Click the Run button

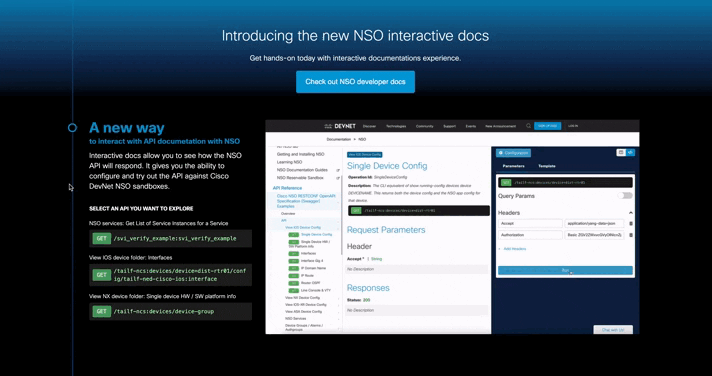click(565, 270)
